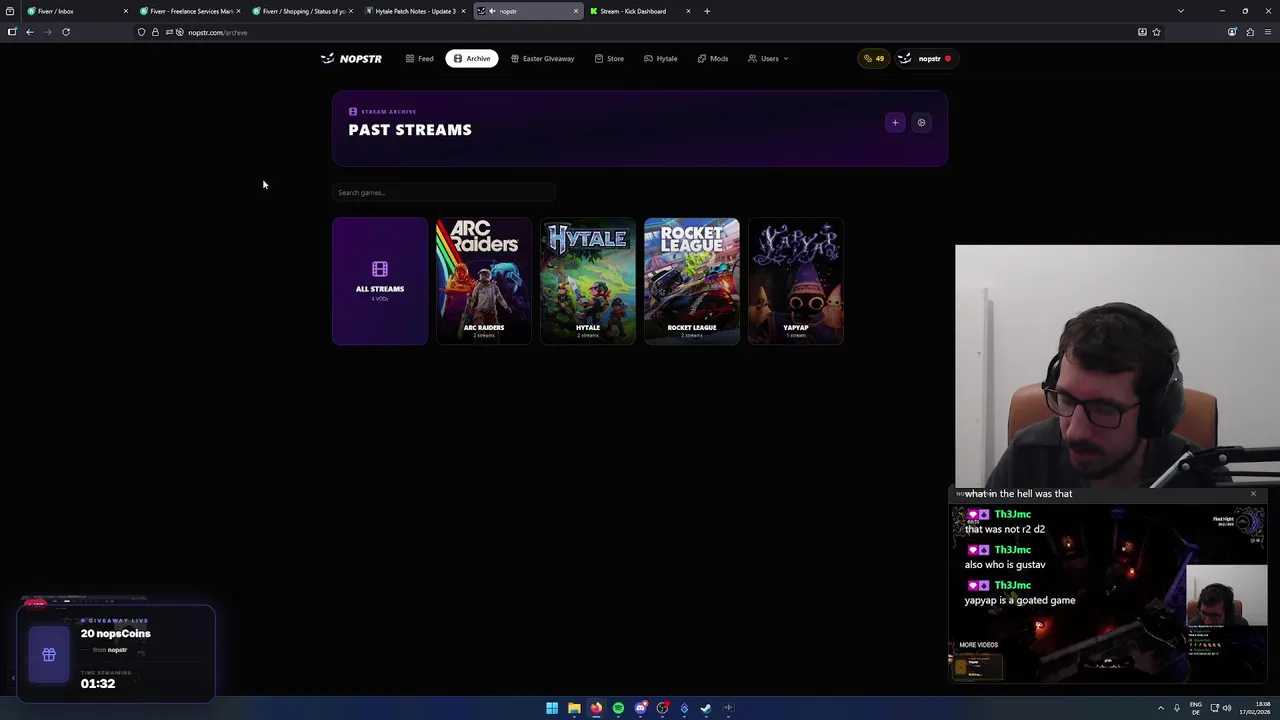Go back in browser history

point(30,32)
